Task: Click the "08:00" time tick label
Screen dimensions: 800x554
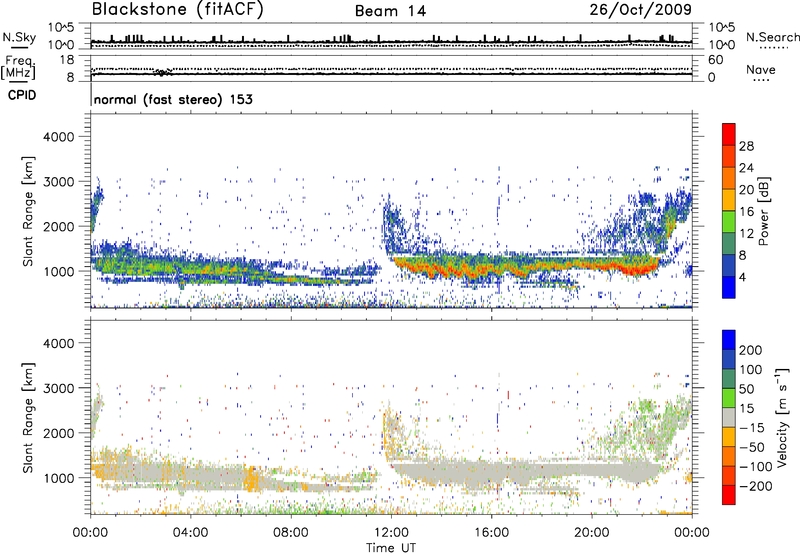Action: [291, 533]
